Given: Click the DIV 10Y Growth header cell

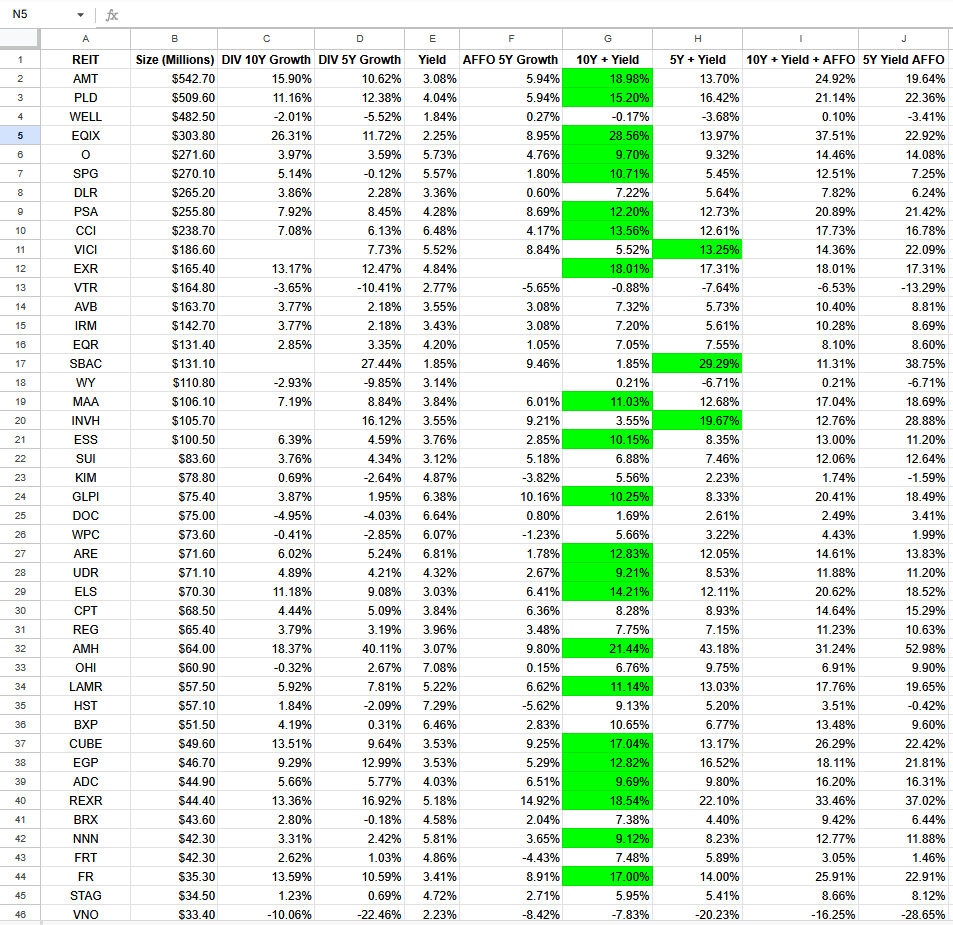Looking at the screenshot, I should click(x=266, y=60).
